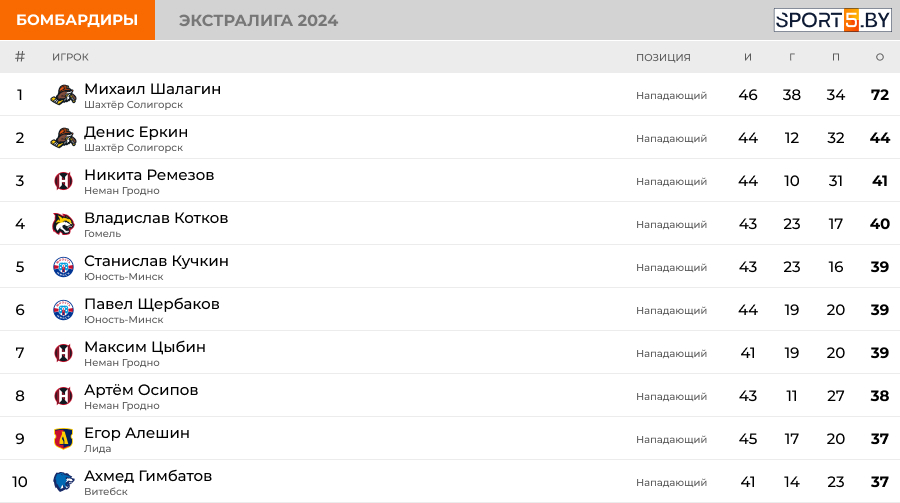Sort by the Г goals column header

click(x=792, y=57)
